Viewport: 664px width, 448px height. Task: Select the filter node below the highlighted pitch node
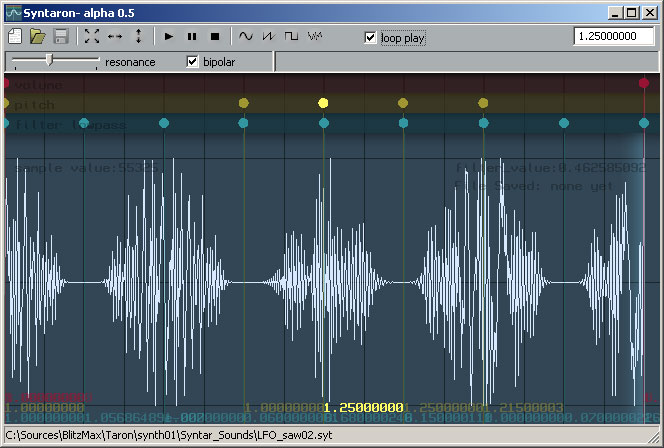click(x=324, y=123)
